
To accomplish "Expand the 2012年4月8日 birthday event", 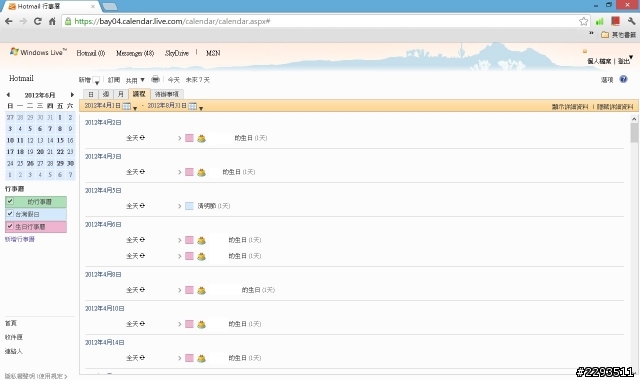I will (x=179, y=290).
